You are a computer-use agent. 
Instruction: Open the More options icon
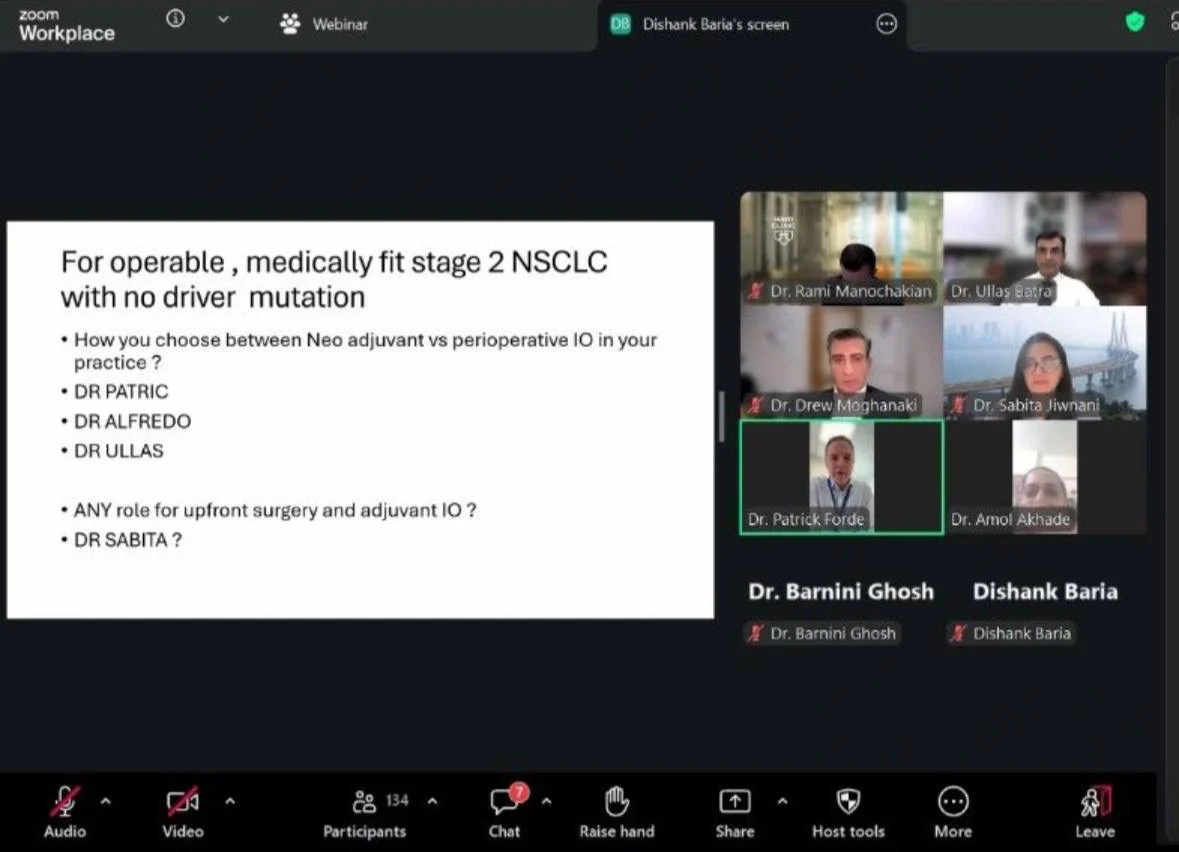click(x=952, y=802)
